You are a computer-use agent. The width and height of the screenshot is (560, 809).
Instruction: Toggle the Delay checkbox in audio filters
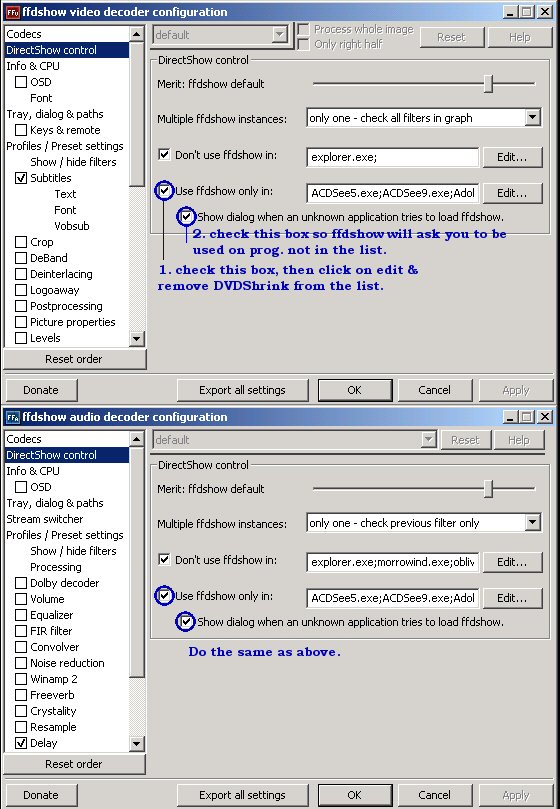pyautogui.click(x=21, y=743)
